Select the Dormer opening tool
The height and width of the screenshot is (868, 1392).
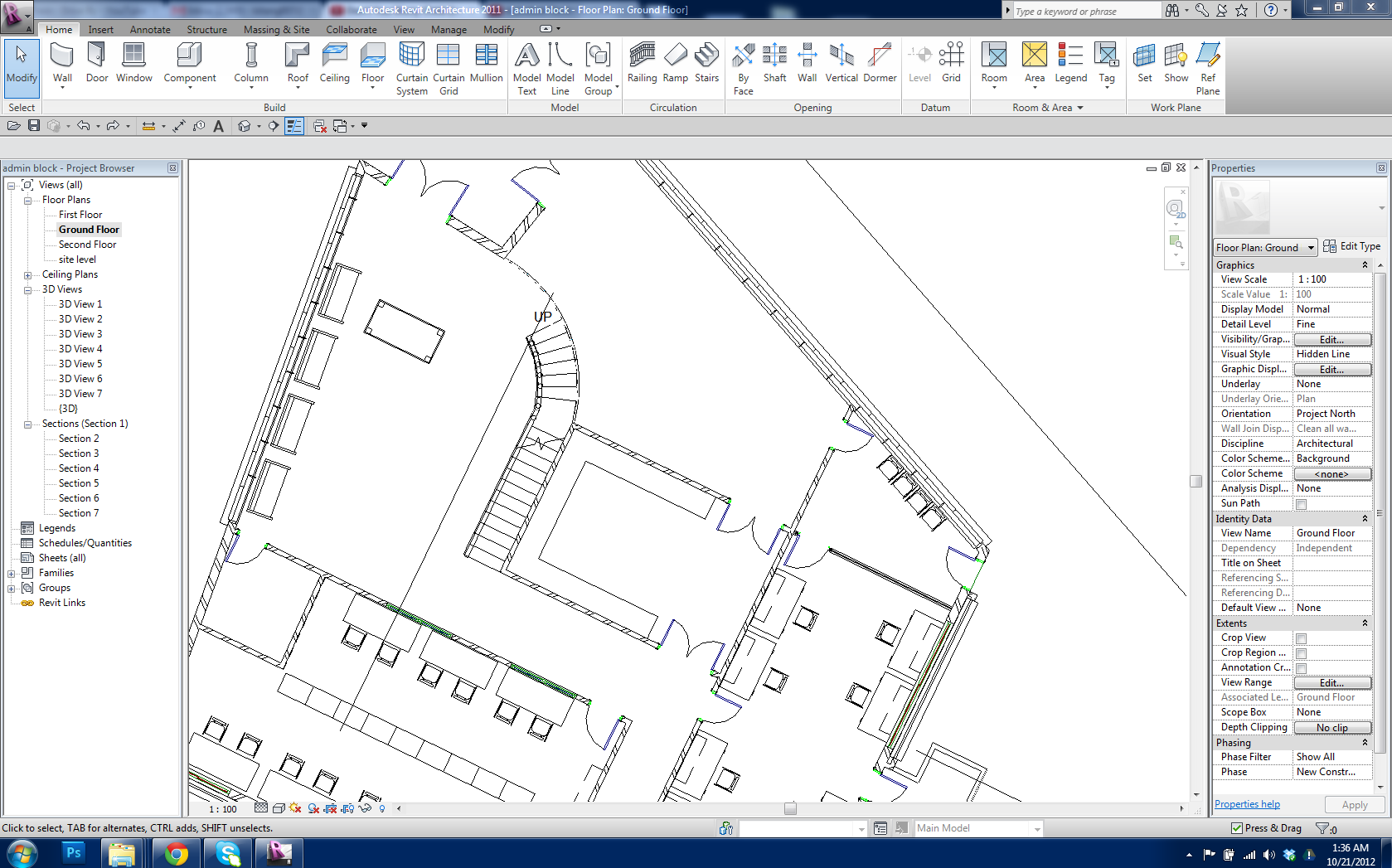tap(880, 64)
